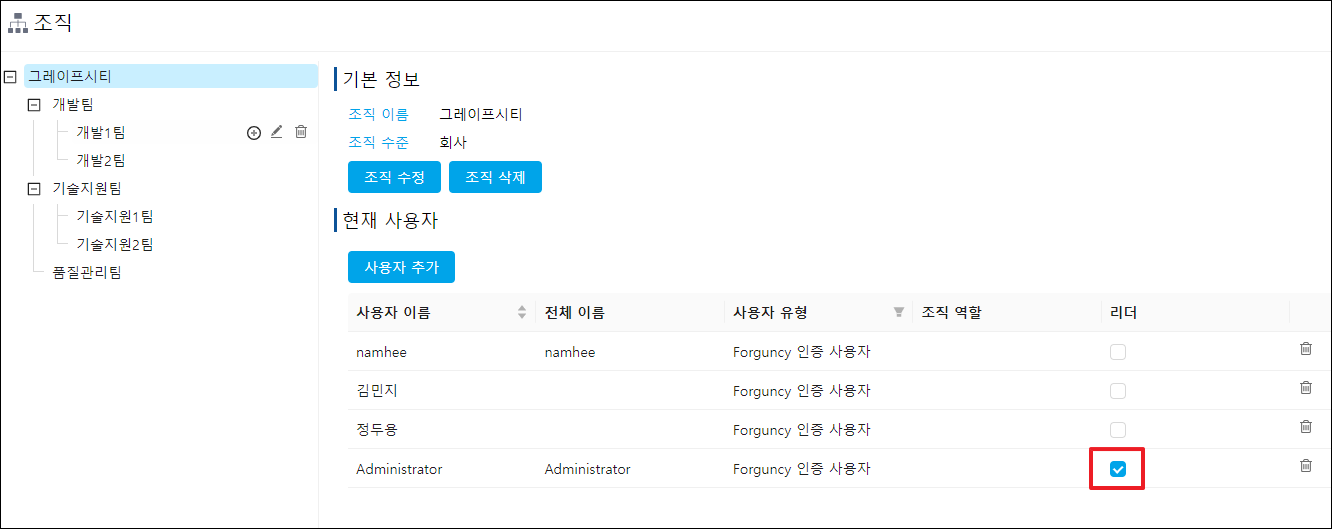This screenshot has height=529, width=1332.
Task: Click trash icon in 정두용 row
Action: (x=1305, y=427)
